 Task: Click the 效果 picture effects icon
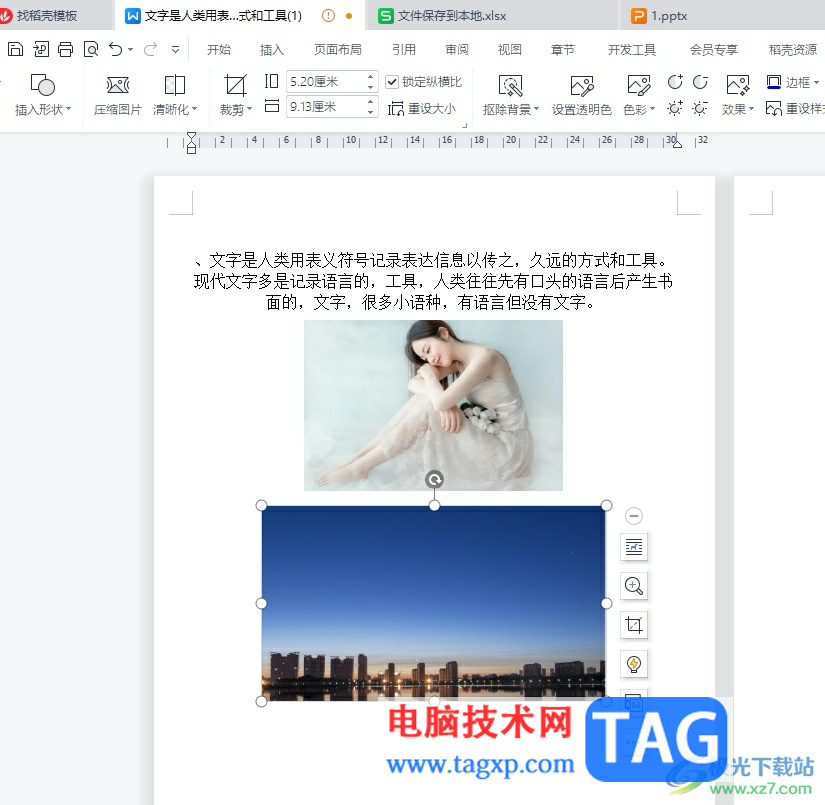738,85
